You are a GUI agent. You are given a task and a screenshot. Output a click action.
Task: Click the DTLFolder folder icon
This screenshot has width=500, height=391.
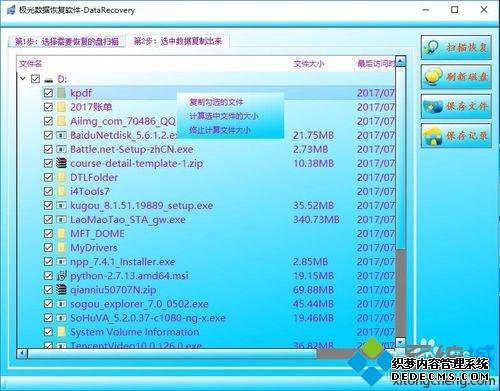click(x=61, y=177)
